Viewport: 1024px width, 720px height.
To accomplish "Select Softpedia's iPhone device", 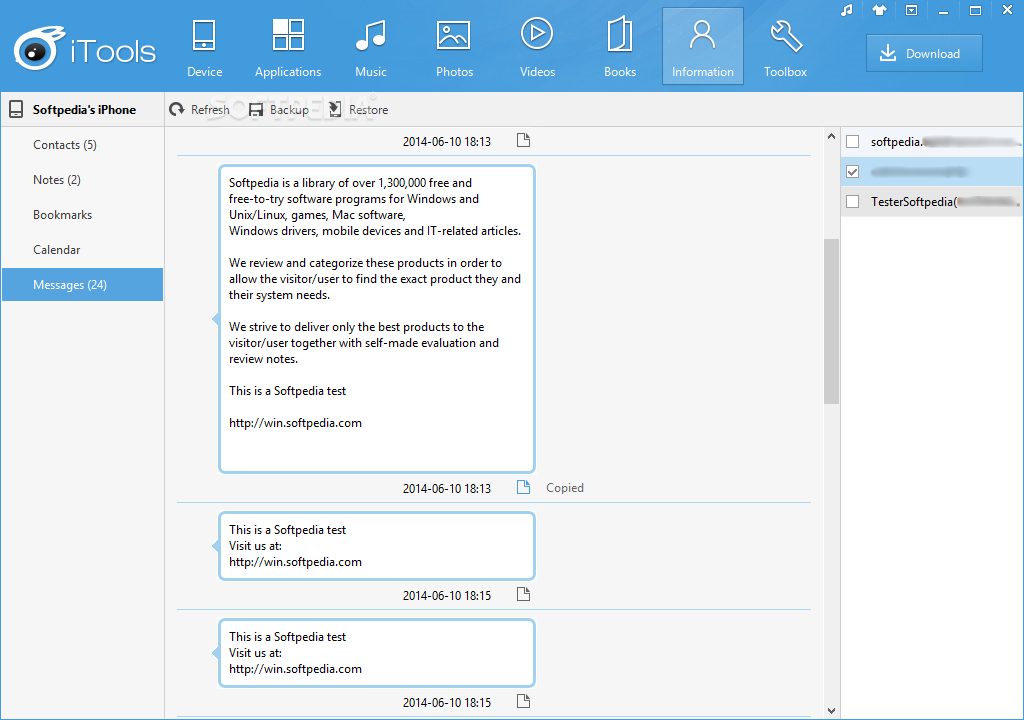I will pos(82,110).
